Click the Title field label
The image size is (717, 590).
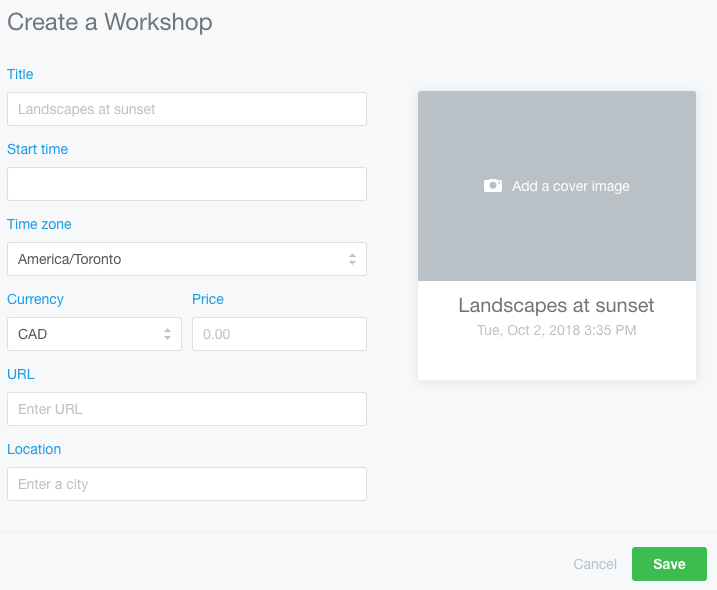coord(20,74)
